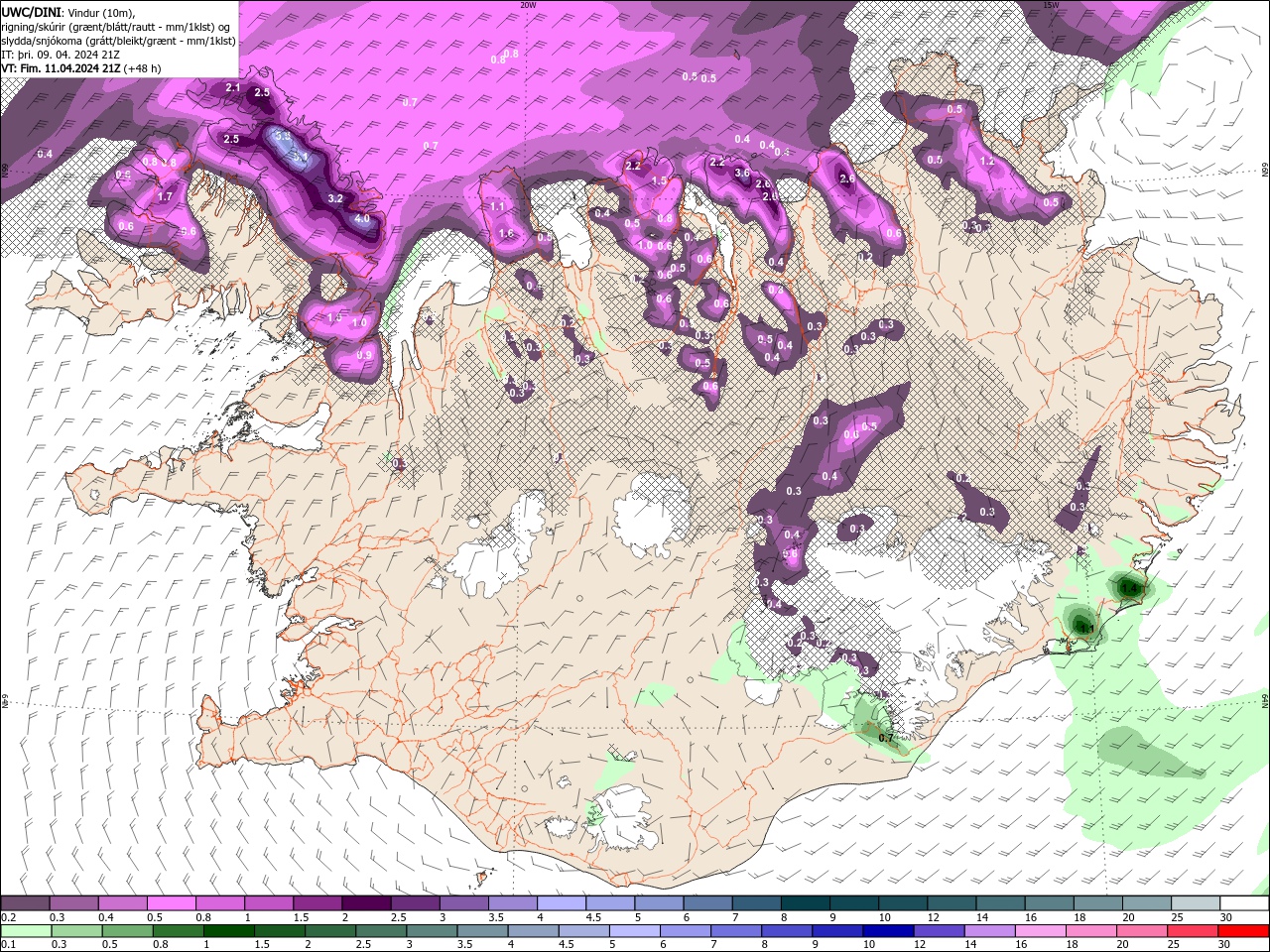This screenshot has width=1270, height=952.
Task: Choose the upper legend swatch labeled 3.5
Action: click(513, 903)
